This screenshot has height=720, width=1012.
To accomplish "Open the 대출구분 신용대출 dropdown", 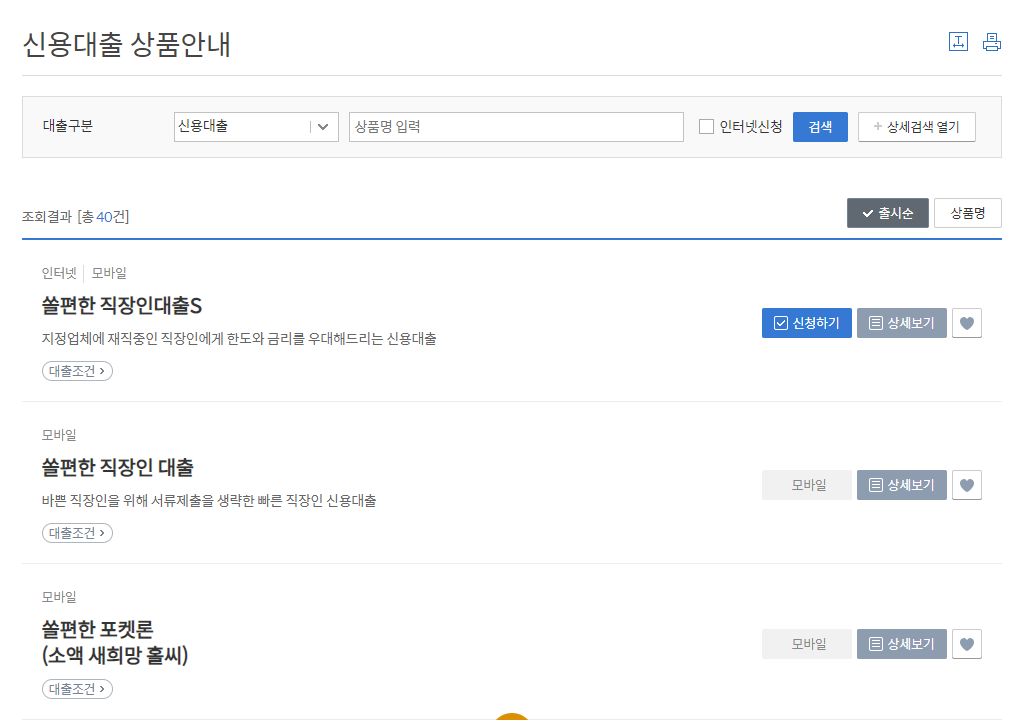I will (x=256, y=126).
